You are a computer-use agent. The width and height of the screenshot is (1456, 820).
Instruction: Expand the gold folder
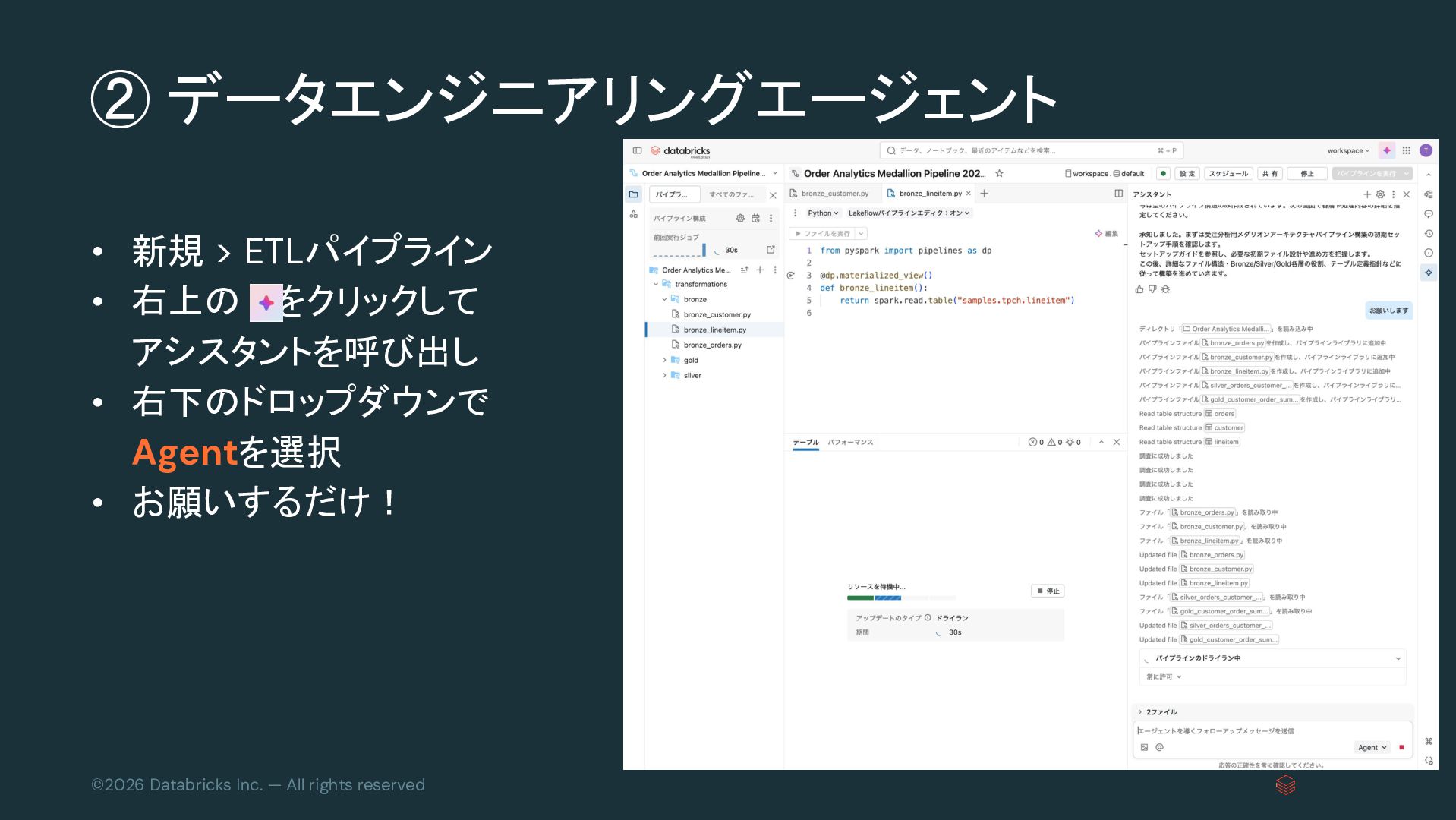[x=664, y=361]
